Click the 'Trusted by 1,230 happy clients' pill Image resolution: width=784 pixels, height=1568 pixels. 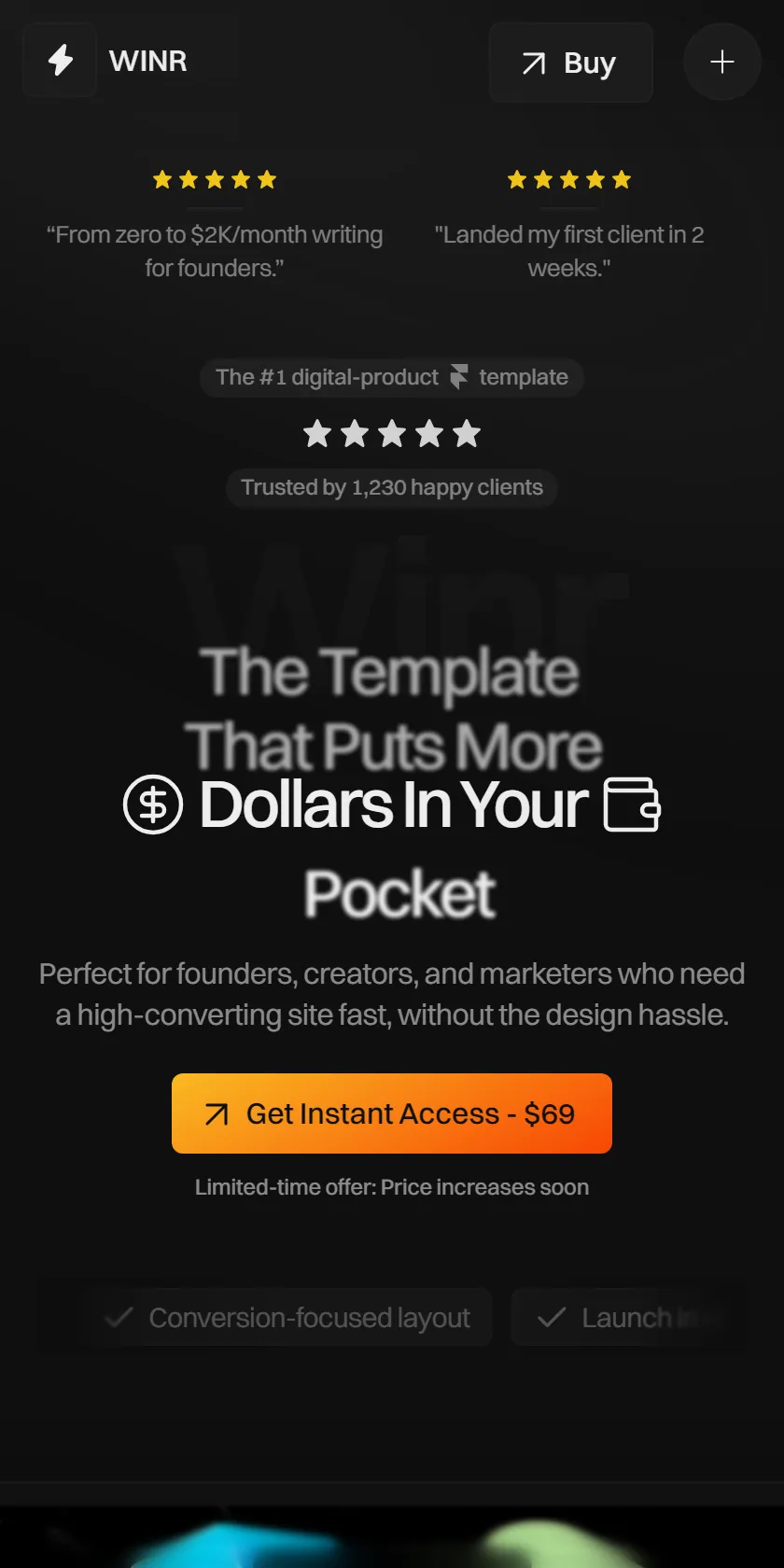(x=392, y=487)
